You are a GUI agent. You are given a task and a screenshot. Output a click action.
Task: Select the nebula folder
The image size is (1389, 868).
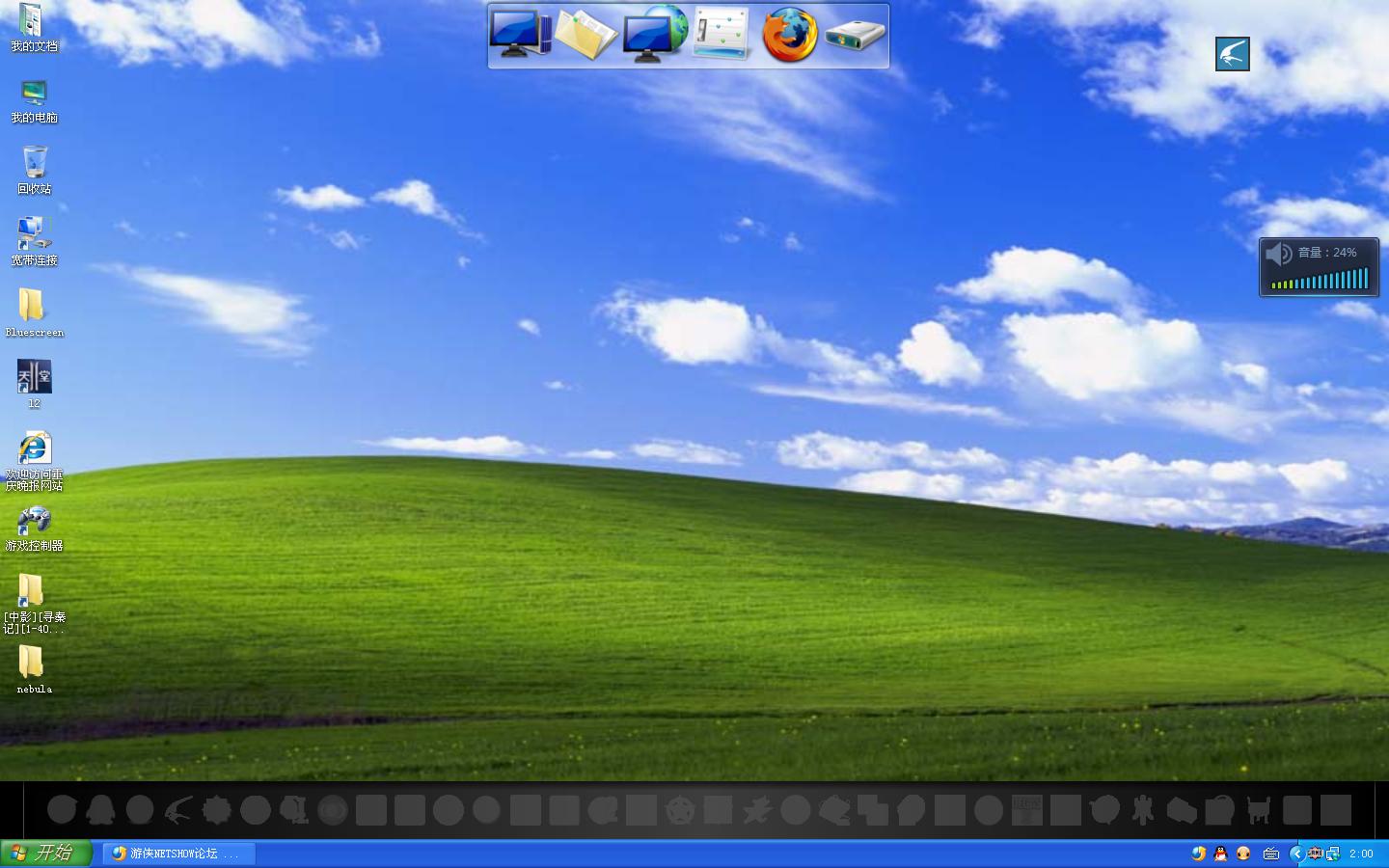pos(34,670)
